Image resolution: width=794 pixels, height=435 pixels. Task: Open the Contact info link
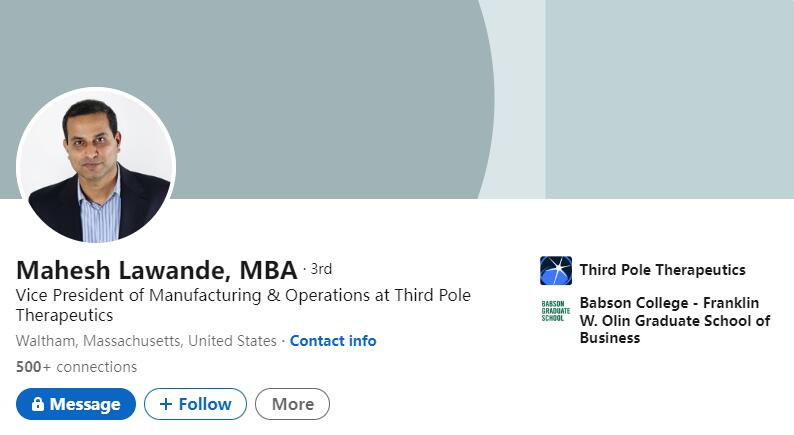tap(333, 341)
